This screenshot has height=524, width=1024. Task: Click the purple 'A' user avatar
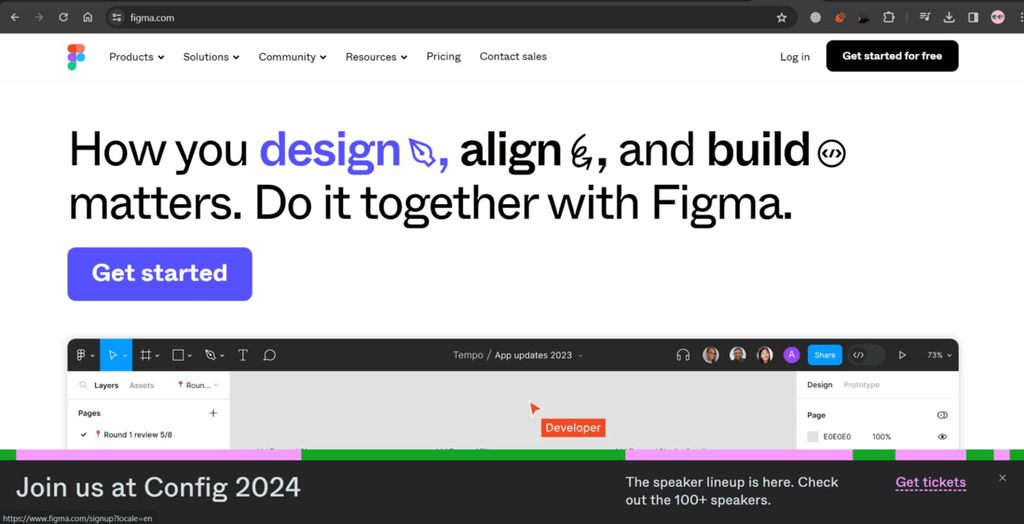pyautogui.click(x=792, y=355)
